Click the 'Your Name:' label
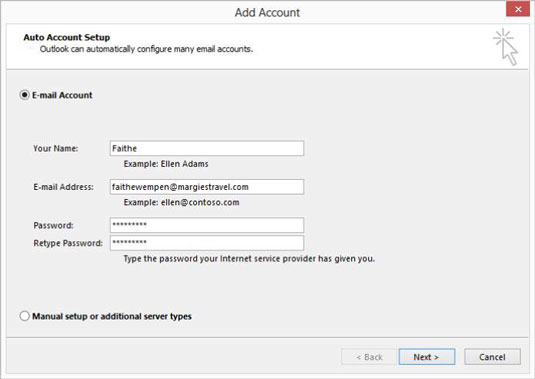 tap(56, 148)
